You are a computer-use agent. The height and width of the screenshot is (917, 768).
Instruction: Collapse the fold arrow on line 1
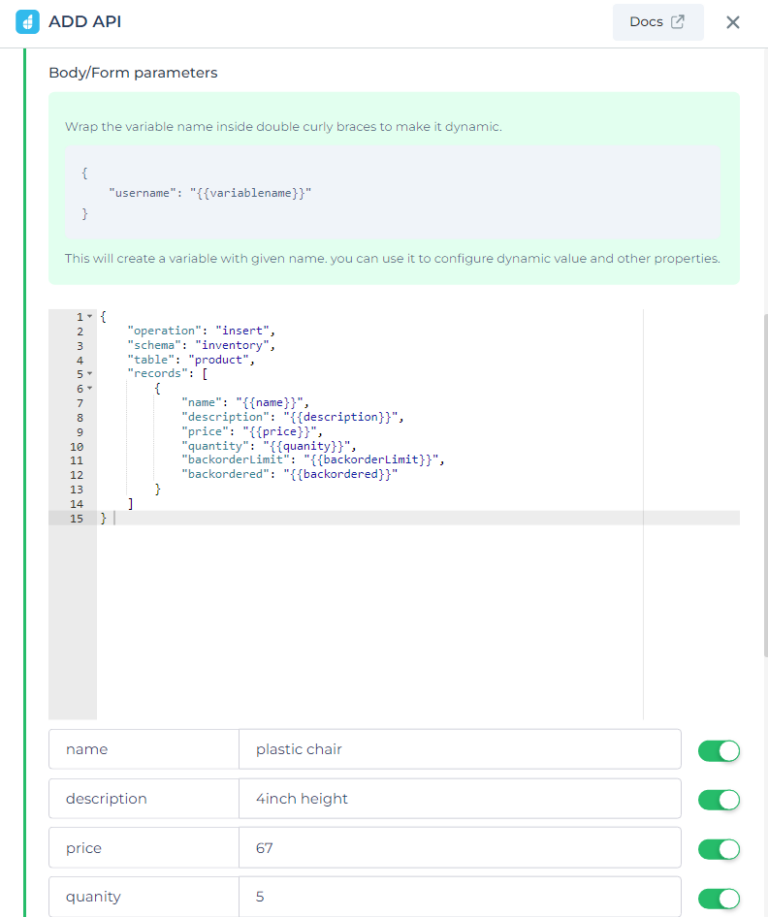tap(89, 316)
